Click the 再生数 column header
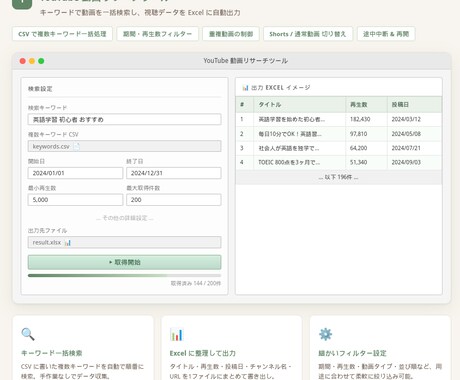460x380 pixels. click(366, 105)
